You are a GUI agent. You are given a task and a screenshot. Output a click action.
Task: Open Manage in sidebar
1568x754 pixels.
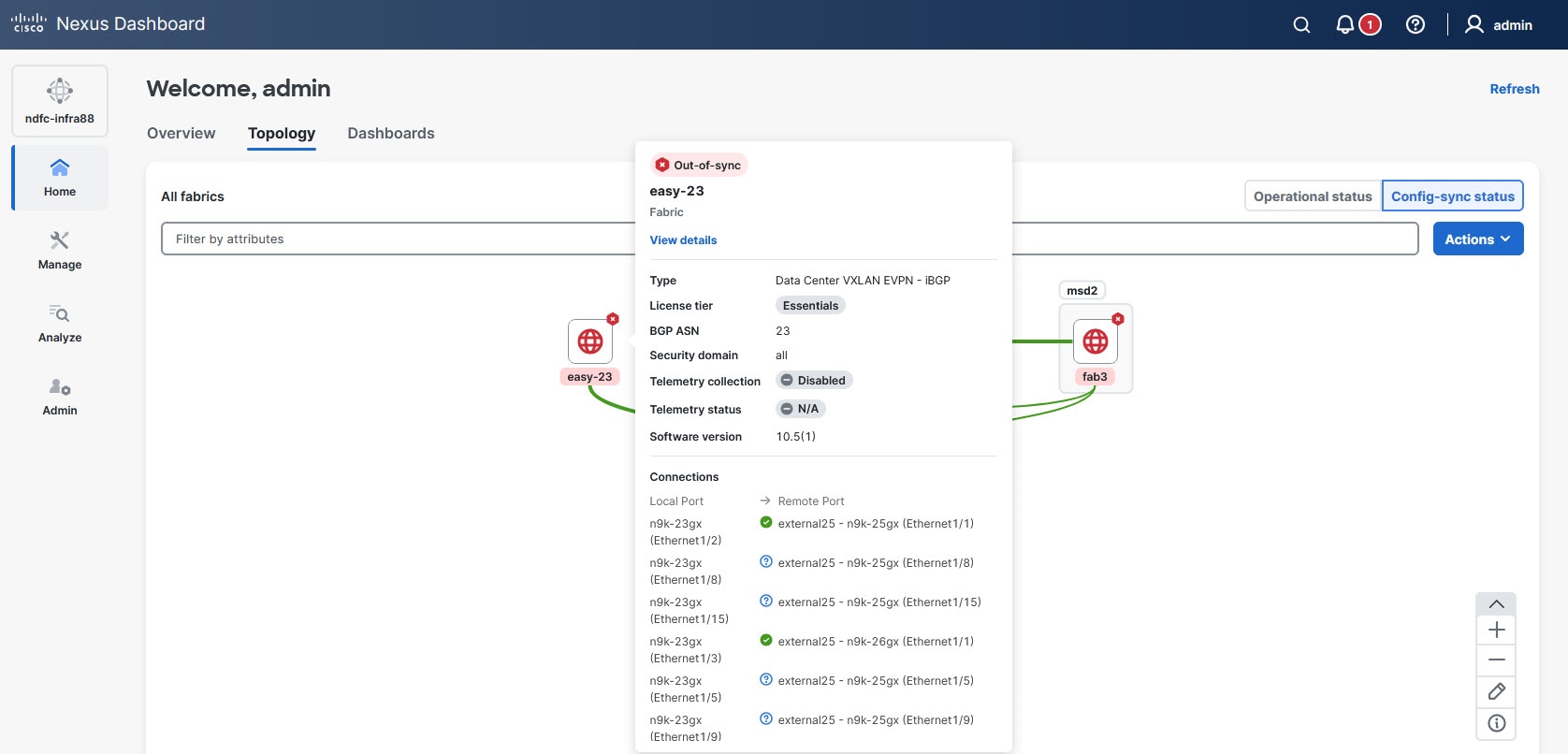click(60, 251)
